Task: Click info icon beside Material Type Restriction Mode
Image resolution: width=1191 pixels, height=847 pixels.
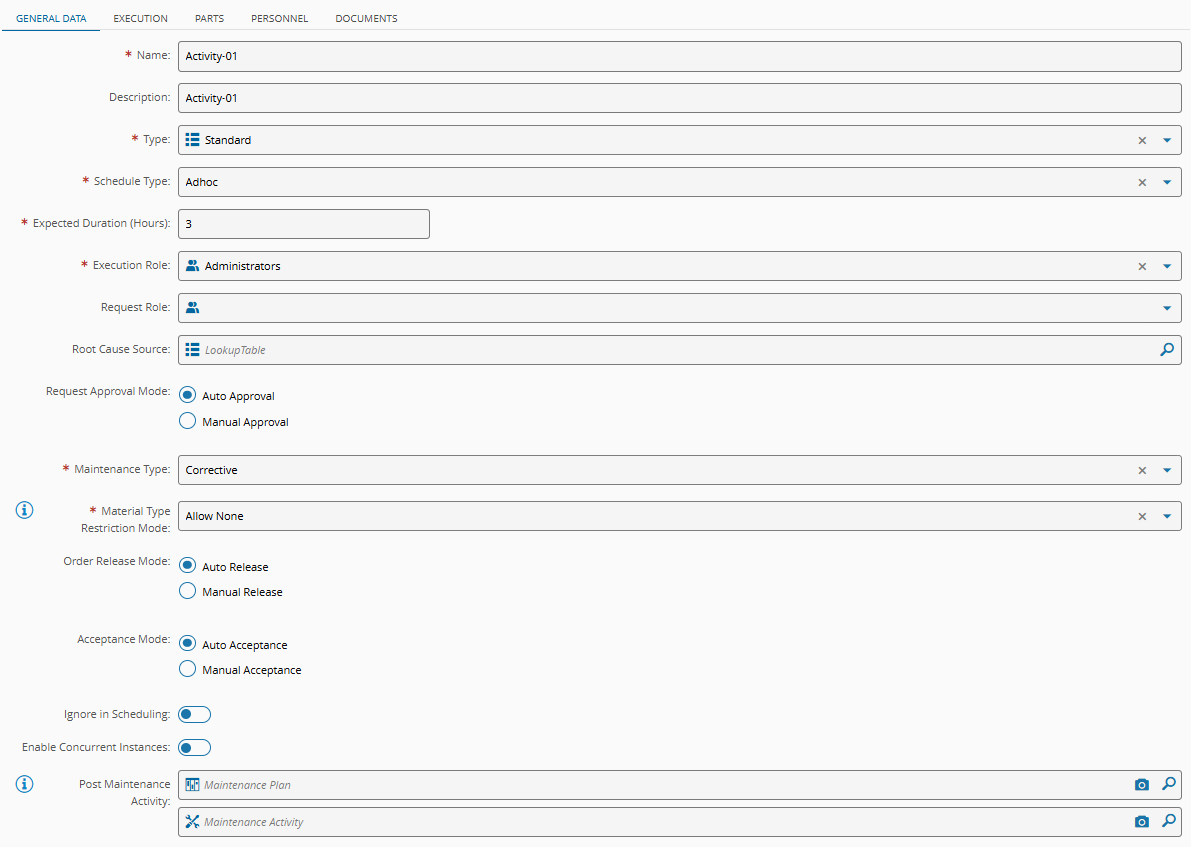Action: pos(24,510)
